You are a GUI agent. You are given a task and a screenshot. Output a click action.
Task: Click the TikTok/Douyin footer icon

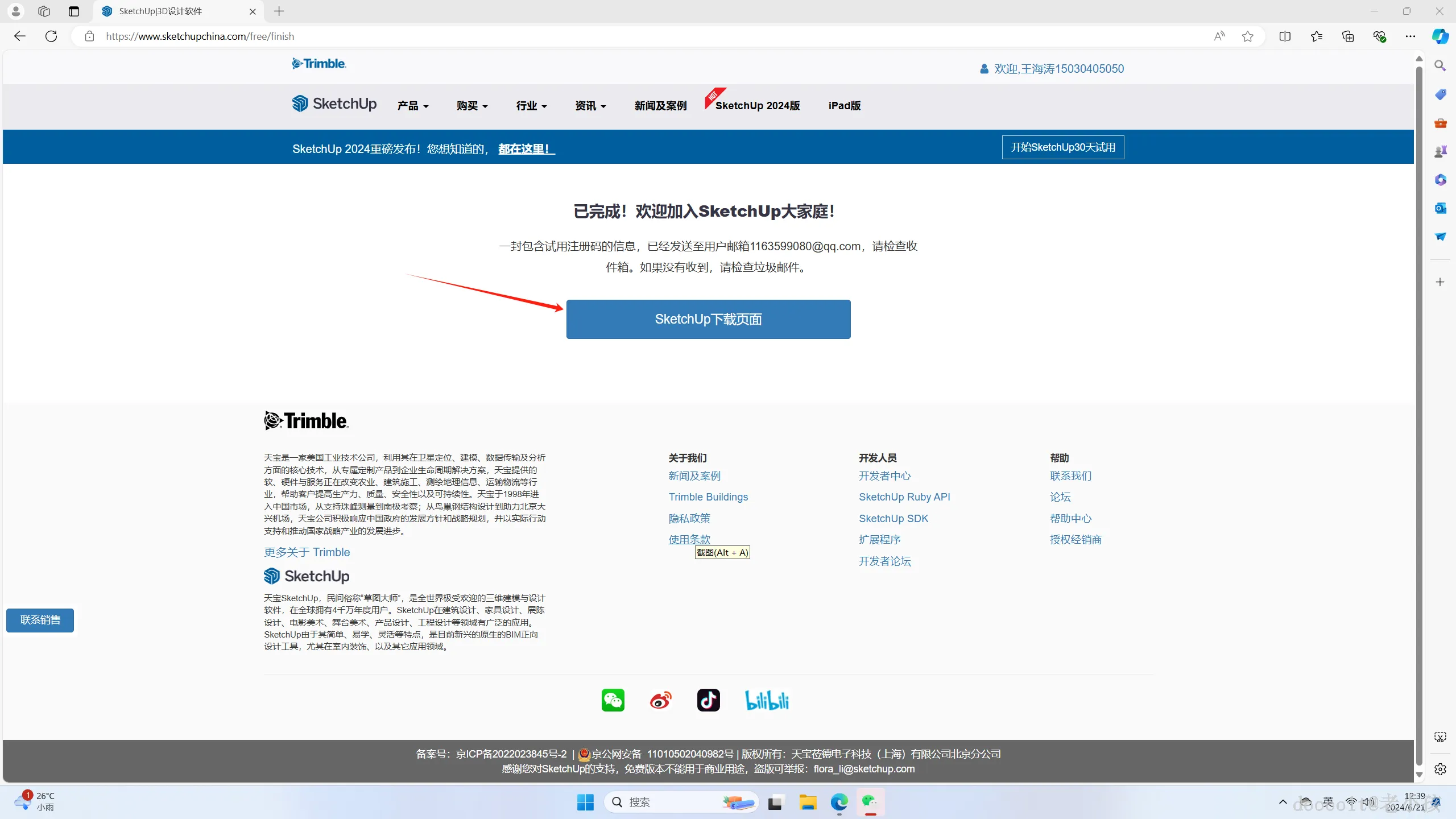click(708, 700)
